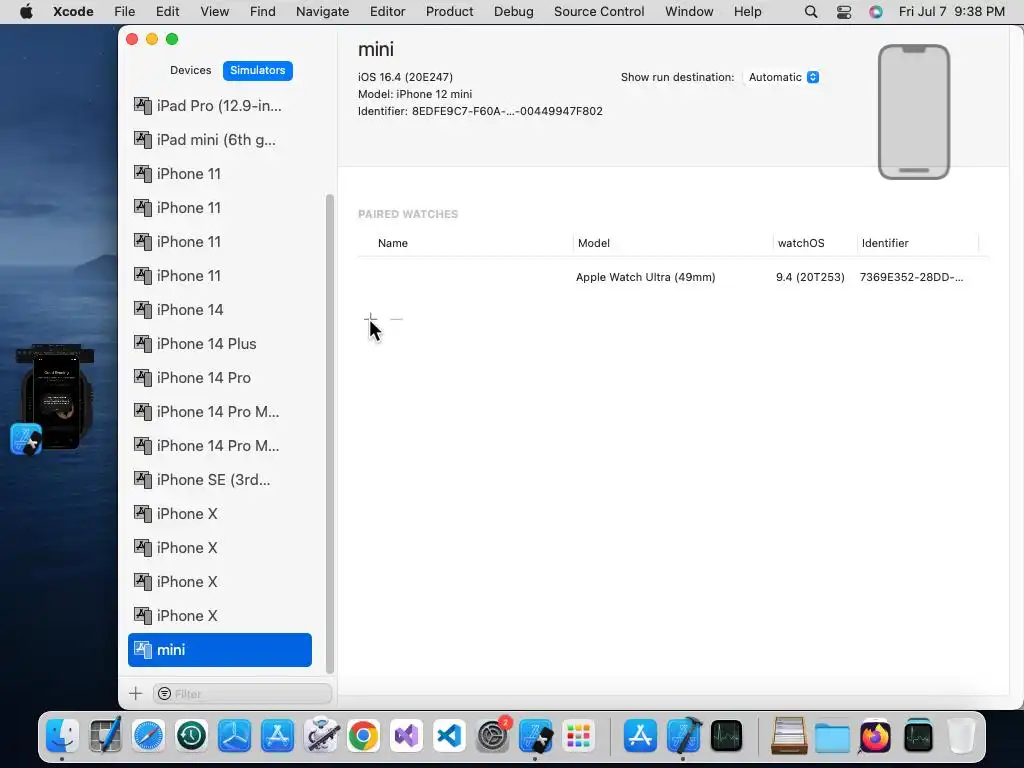Open the Apple menu
Image resolution: width=1024 pixels, height=768 pixels.
pos(26,12)
